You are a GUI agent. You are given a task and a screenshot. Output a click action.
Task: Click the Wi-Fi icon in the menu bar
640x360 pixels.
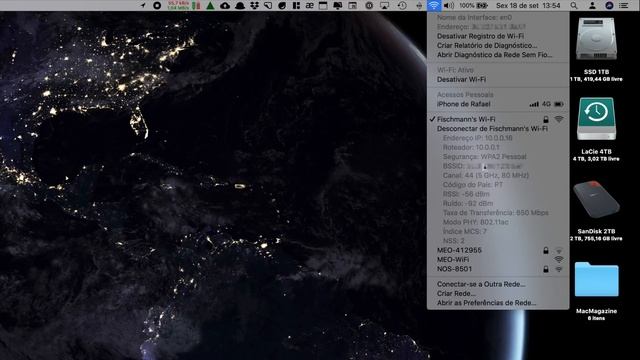434,5
